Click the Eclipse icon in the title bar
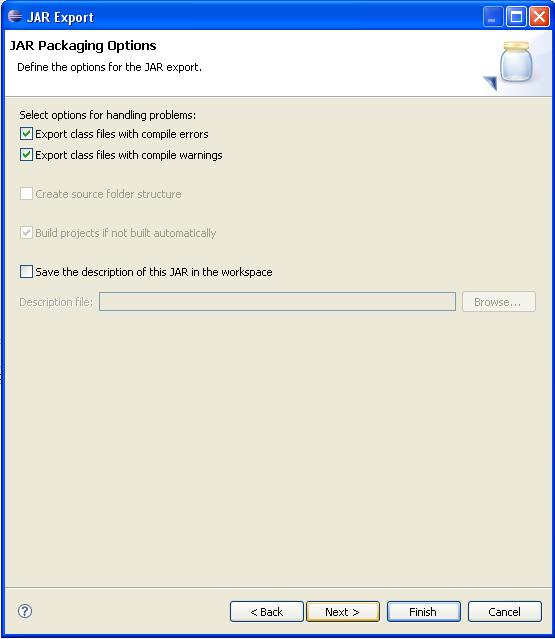The width and height of the screenshot is (555, 639). tap(15, 16)
